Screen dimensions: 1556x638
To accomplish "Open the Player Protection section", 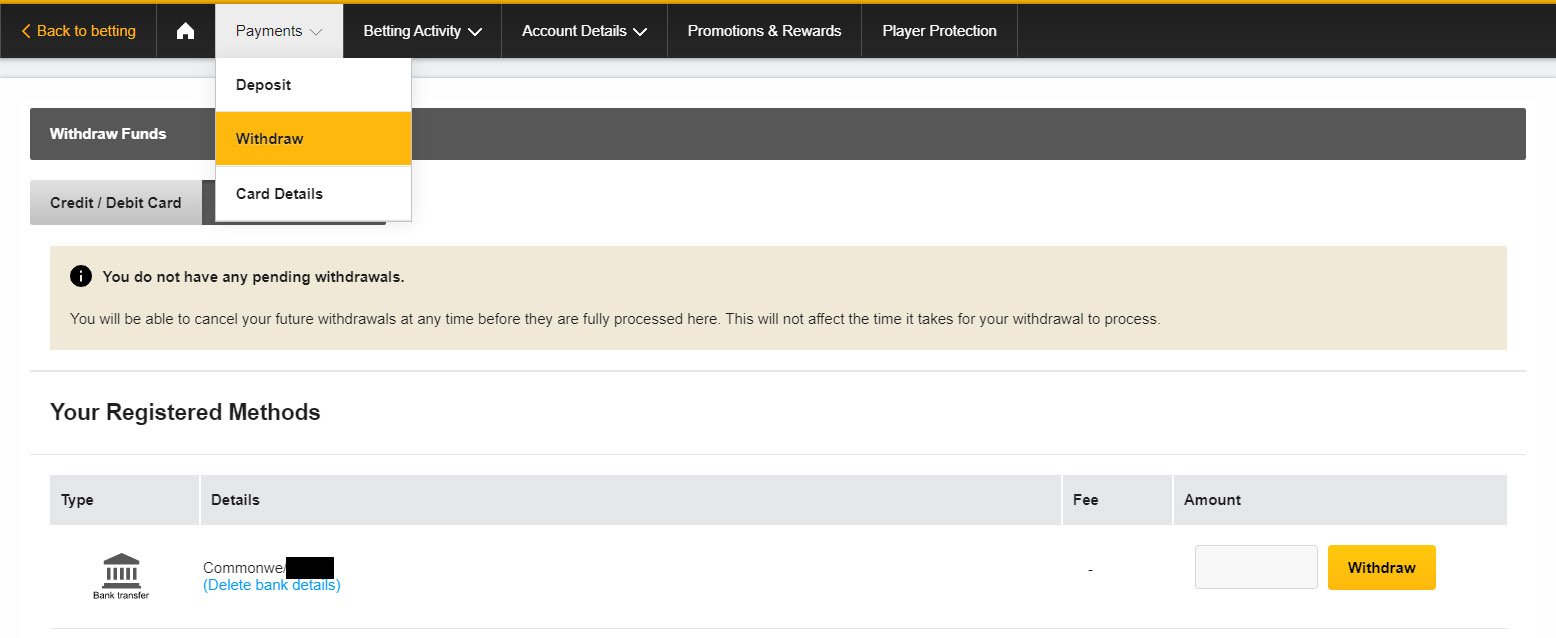I will pyautogui.click(x=938, y=31).
